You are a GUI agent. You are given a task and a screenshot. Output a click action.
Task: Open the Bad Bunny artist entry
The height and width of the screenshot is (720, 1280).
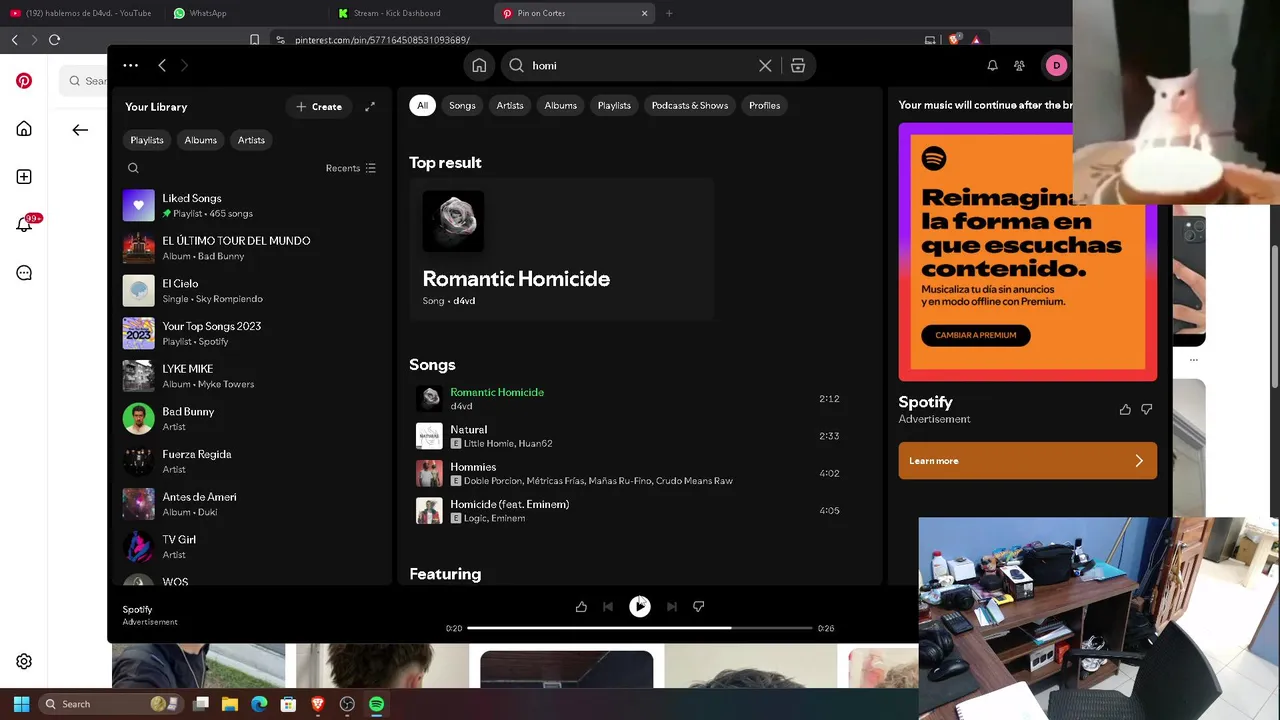point(250,418)
